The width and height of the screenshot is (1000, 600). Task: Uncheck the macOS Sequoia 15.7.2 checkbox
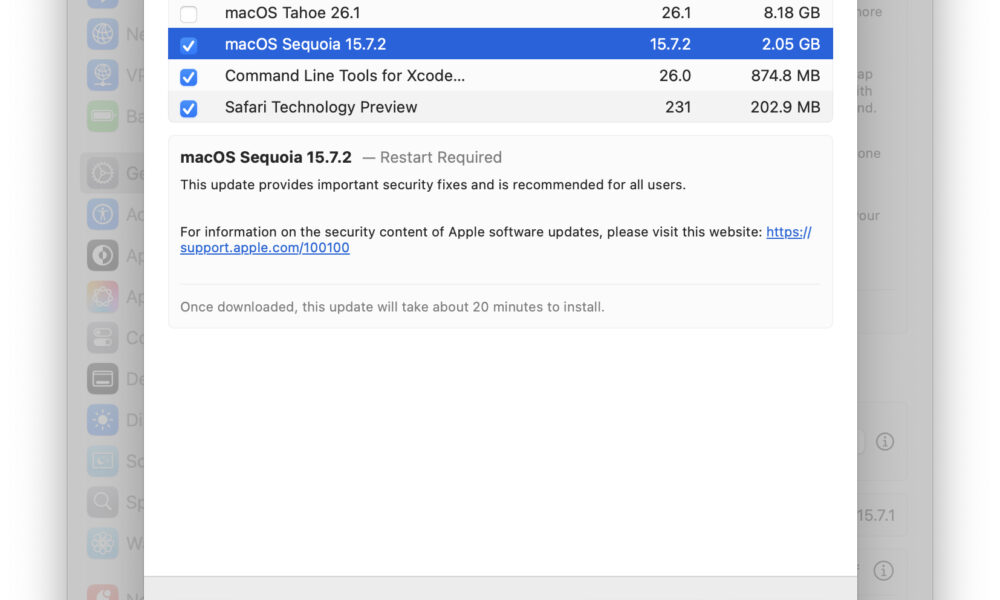click(188, 45)
